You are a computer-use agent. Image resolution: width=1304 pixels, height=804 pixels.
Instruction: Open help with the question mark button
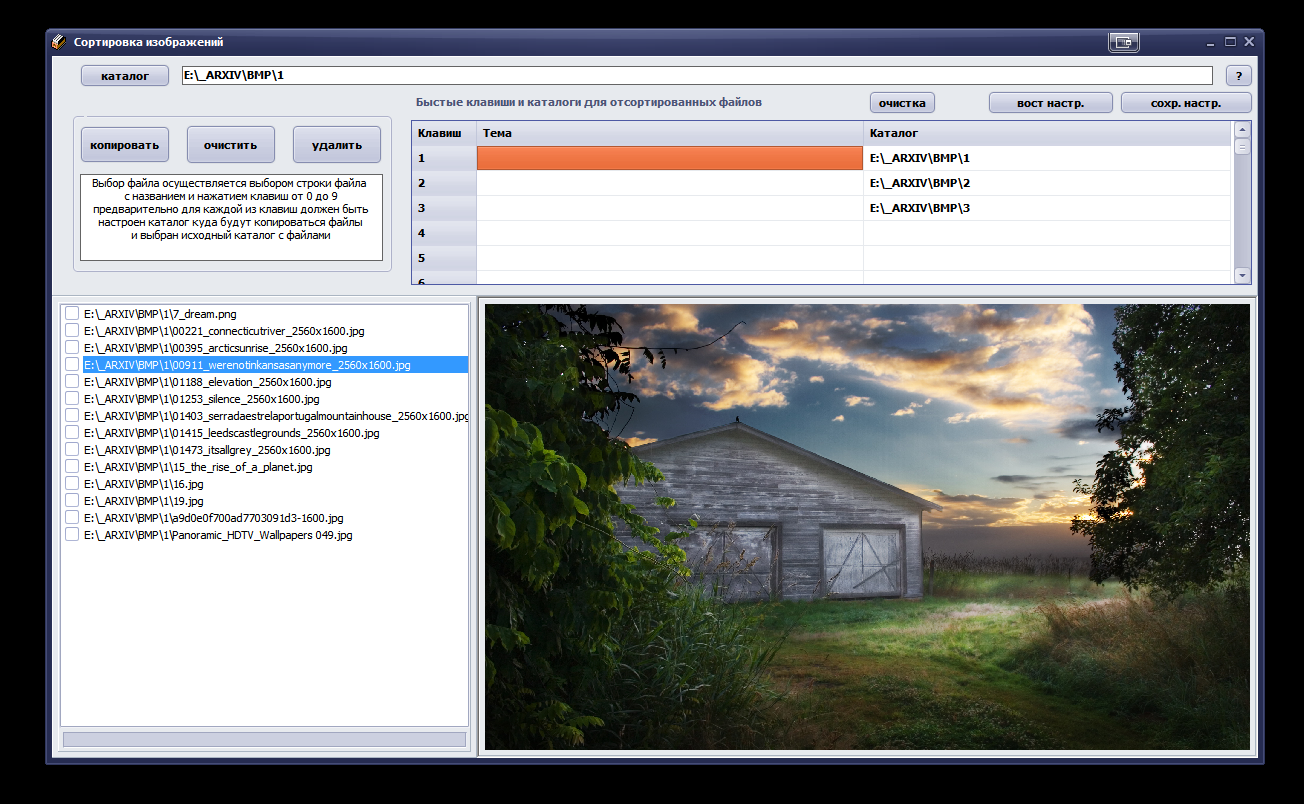(1238, 76)
